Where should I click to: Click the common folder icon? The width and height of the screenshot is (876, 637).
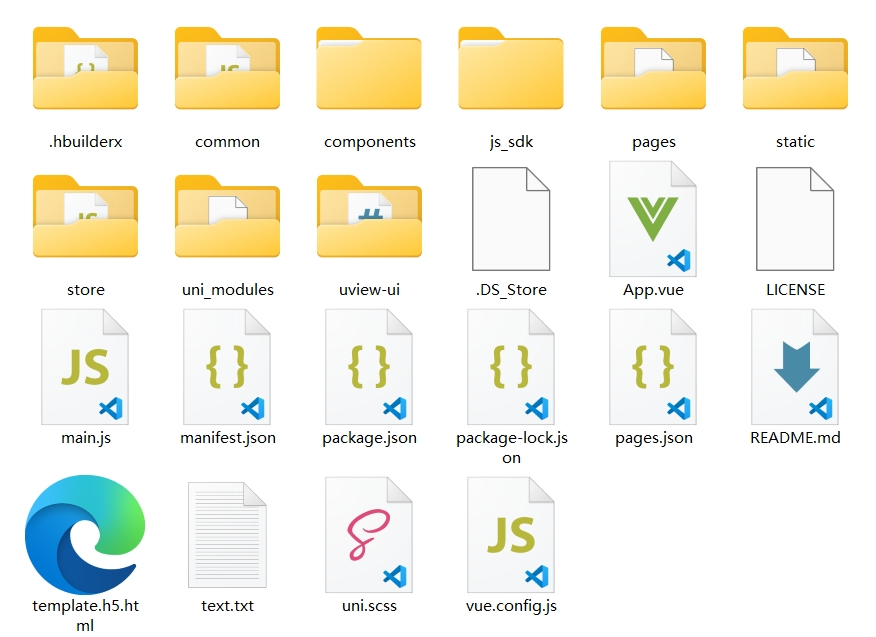point(227,69)
